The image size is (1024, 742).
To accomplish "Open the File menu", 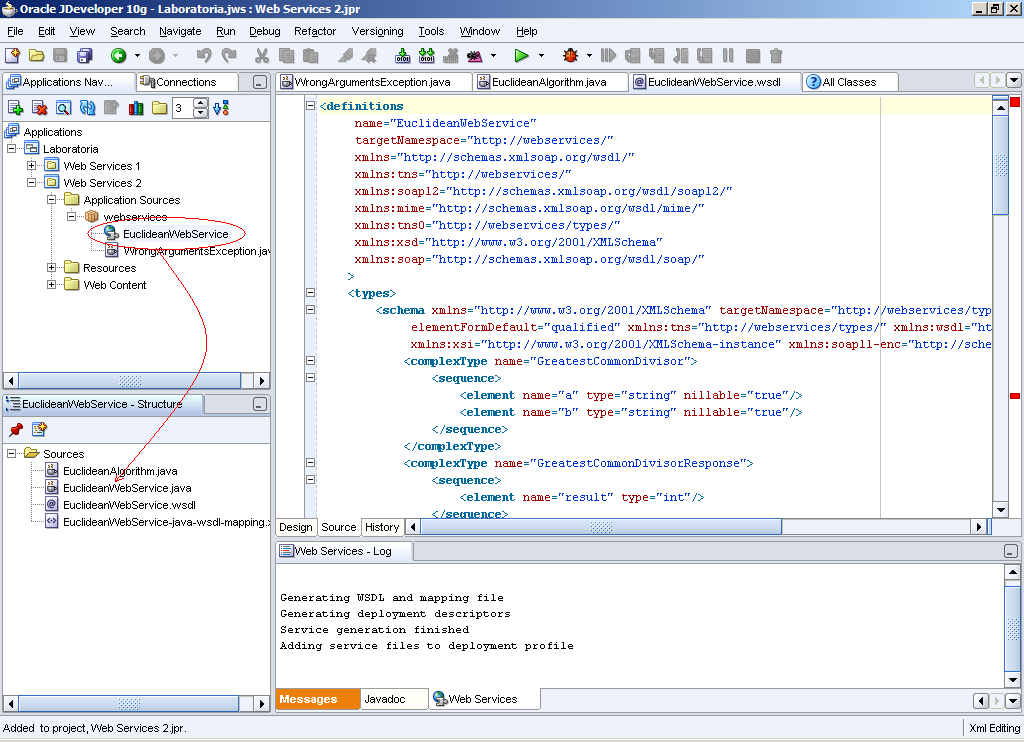I will tap(15, 31).
